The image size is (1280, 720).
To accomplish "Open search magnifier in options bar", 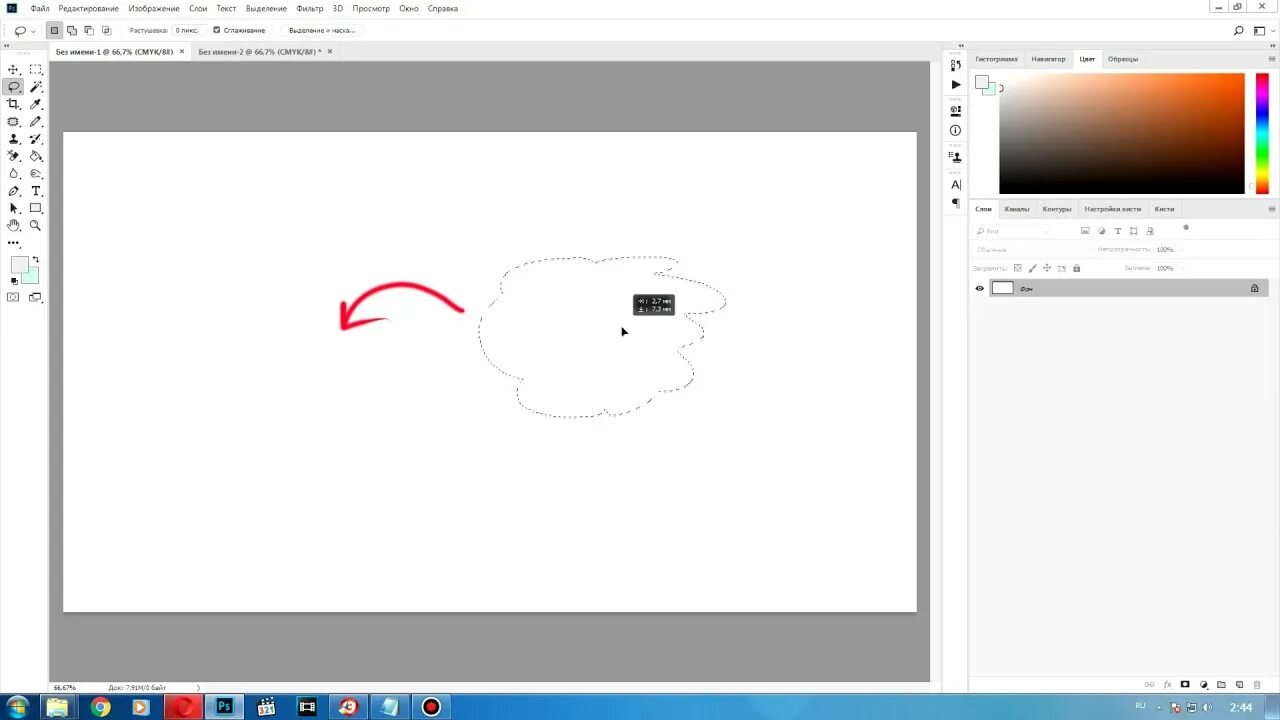I will point(1238,31).
